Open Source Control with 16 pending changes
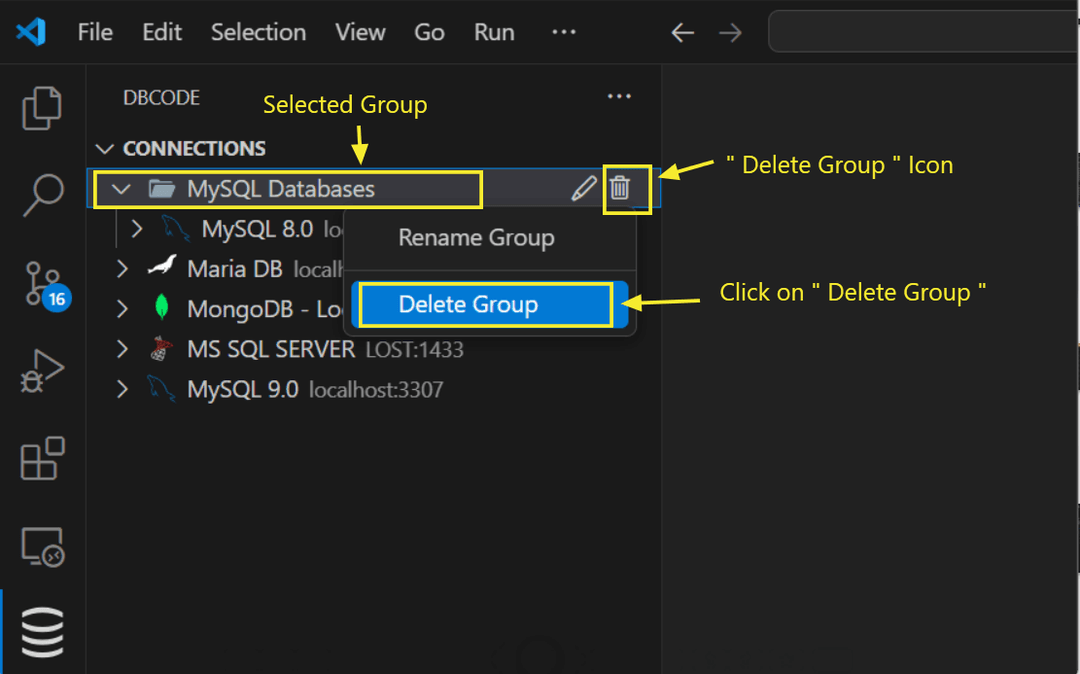This screenshot has height=674, width=1080. (41, 284)
